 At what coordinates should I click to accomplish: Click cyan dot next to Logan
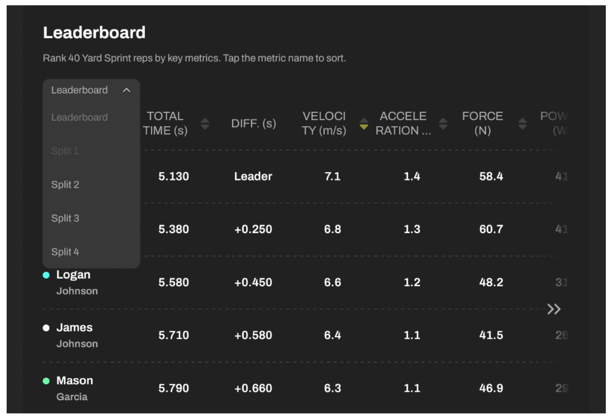(46, 275)
